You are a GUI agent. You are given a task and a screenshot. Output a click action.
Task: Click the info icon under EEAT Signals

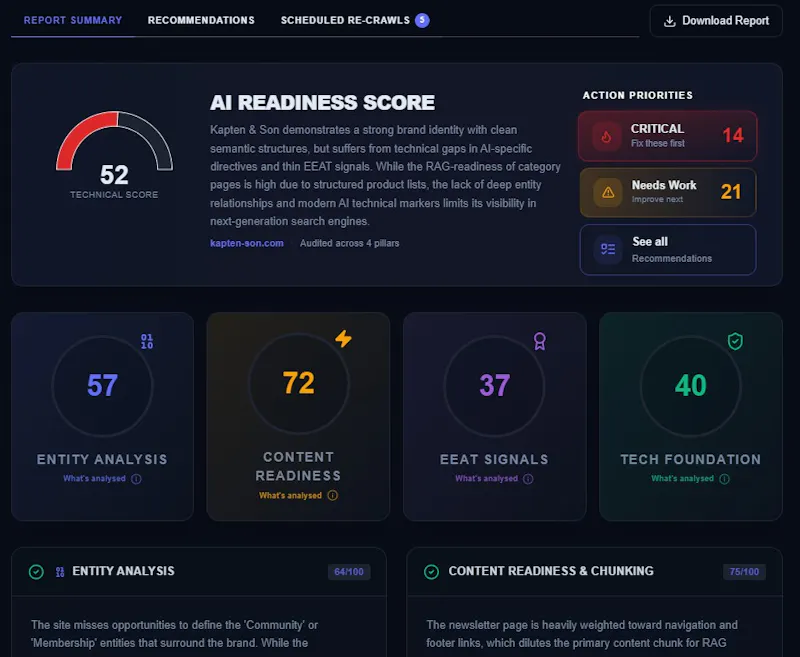(x=528, y=479)
